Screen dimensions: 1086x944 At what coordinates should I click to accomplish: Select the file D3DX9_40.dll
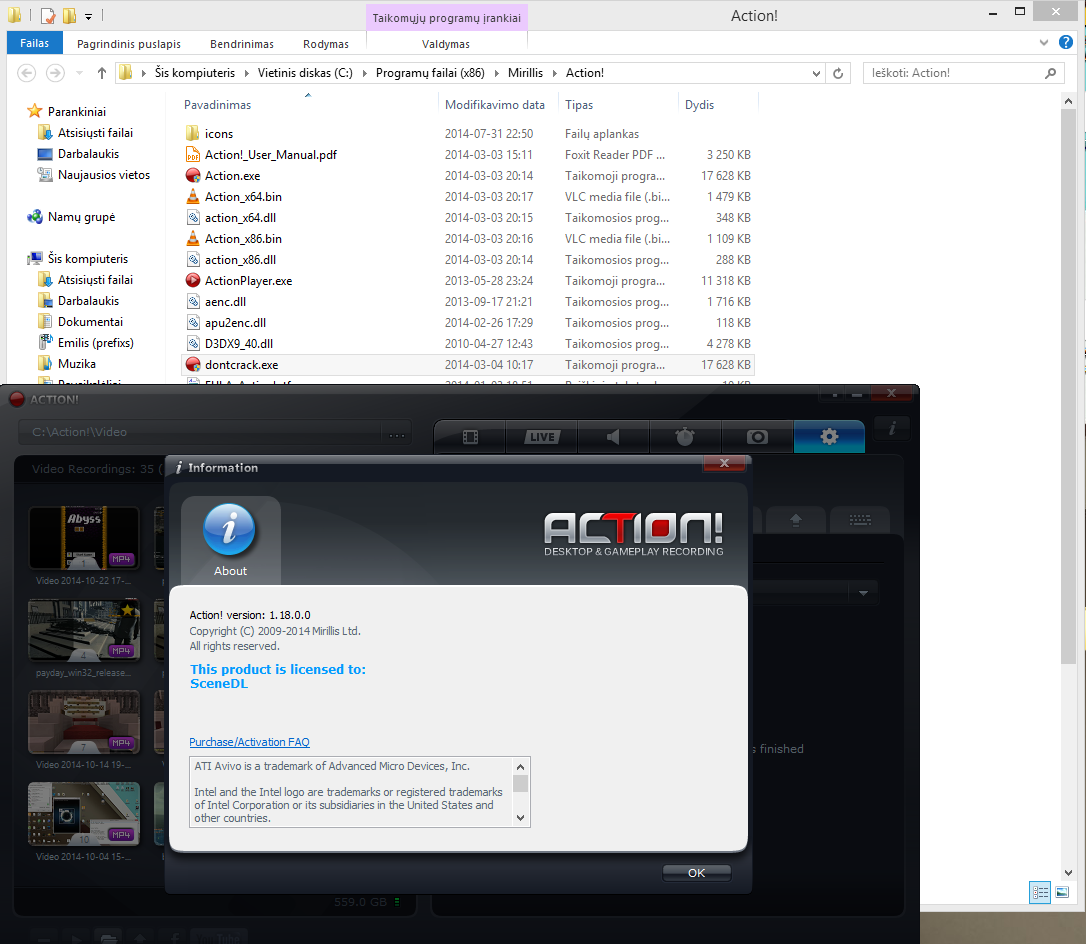(x=239, y=344)
